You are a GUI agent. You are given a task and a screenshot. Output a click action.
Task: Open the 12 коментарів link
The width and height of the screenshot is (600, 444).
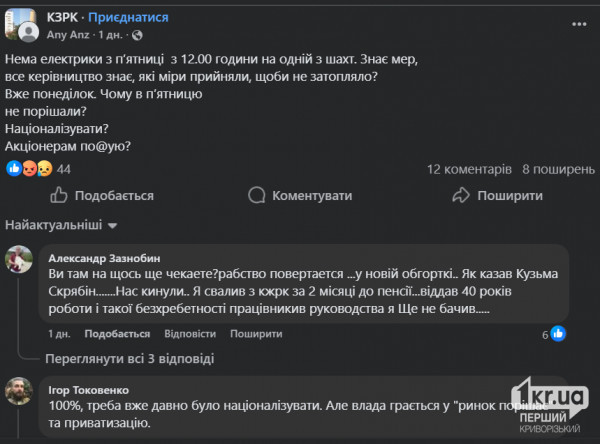(469, 169)
